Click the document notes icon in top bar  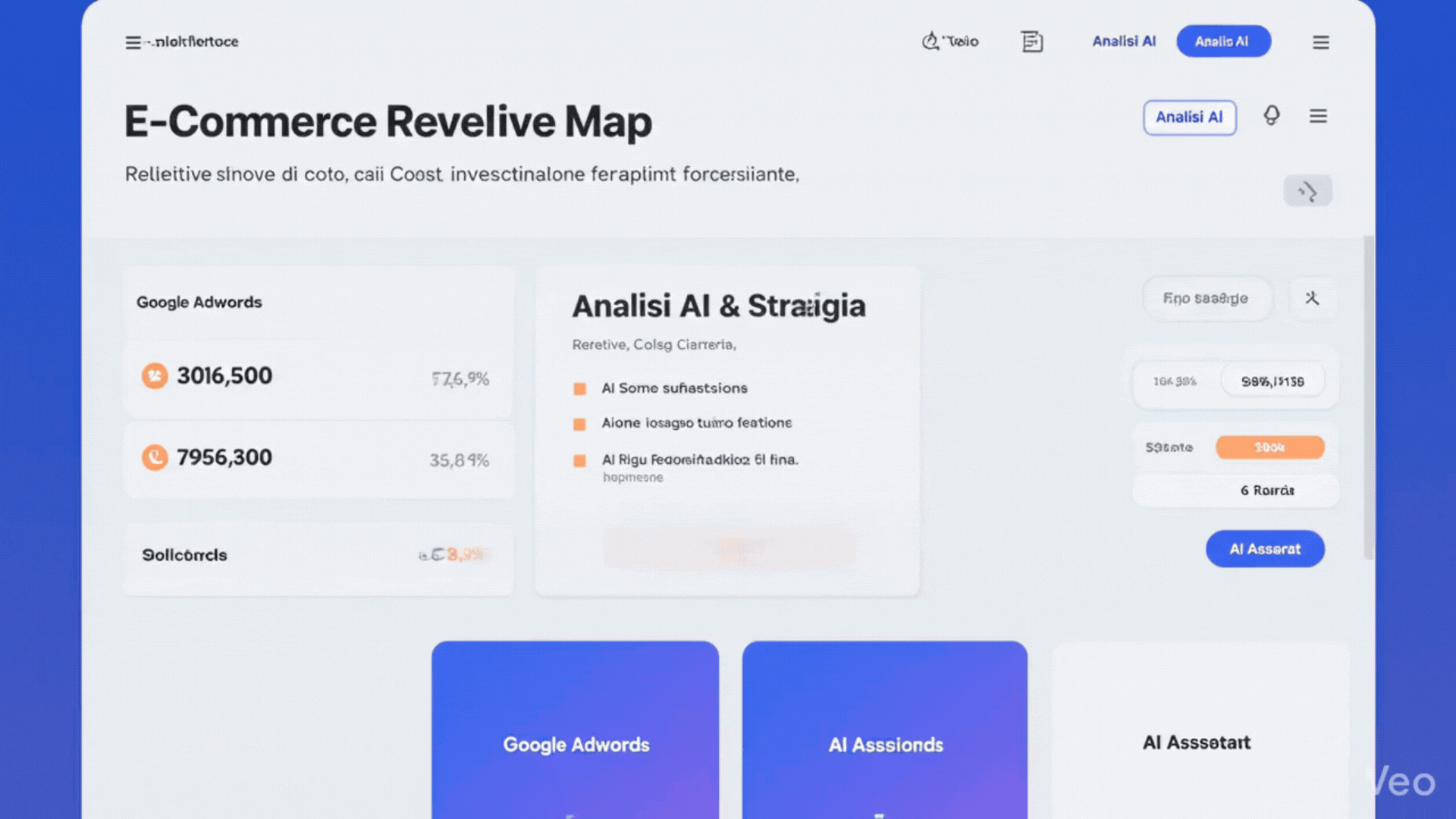(1032, 42)
